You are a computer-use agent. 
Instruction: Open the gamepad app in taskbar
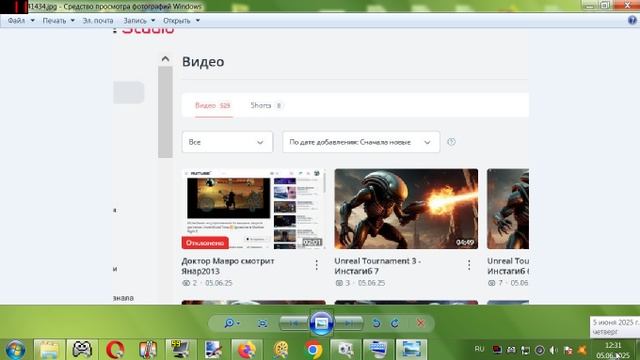pyautogui.click(x=82, y=350)
